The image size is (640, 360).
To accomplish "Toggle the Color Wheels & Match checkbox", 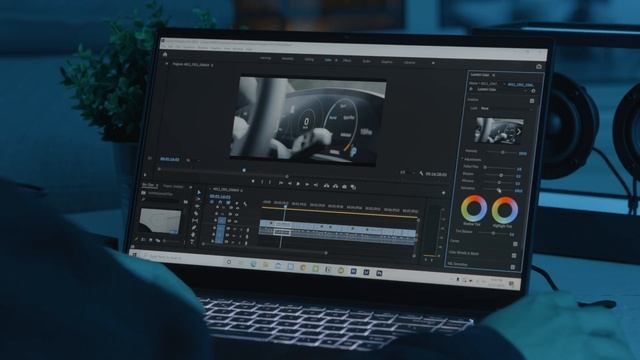I will [514, 256].
